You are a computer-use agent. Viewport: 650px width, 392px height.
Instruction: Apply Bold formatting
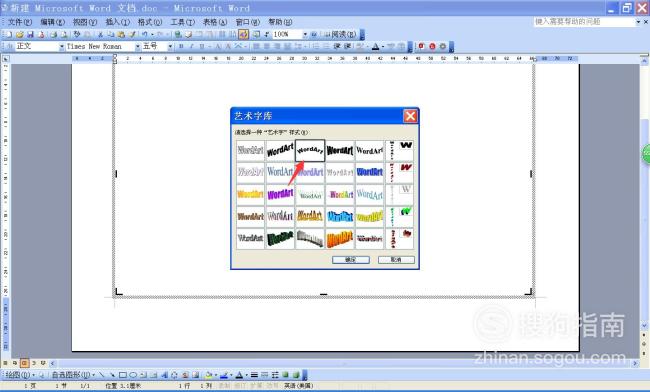[181, 46]
